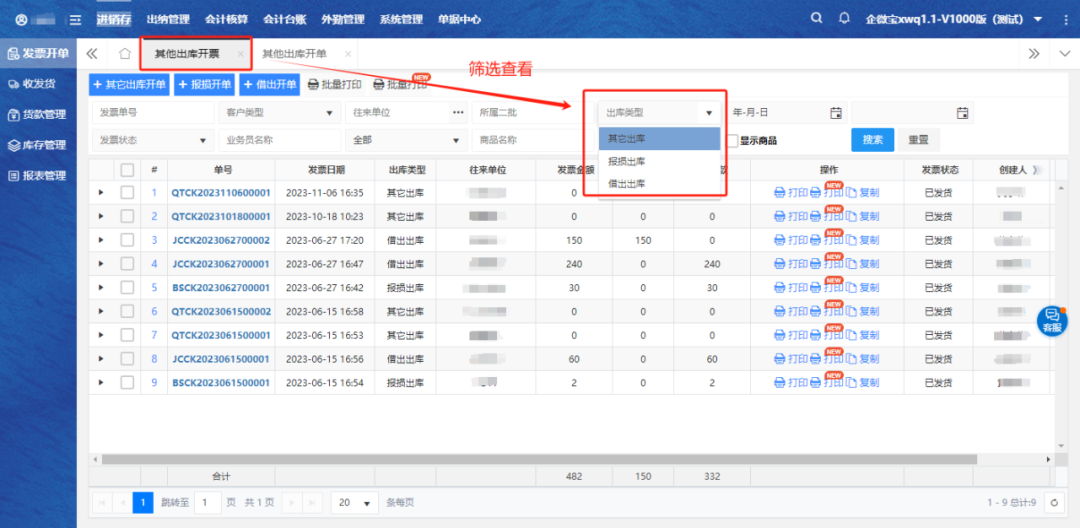Check the box for row BSCK2023061500001
This screenshot has height=528, width=1080.
(x=127, y=383)
